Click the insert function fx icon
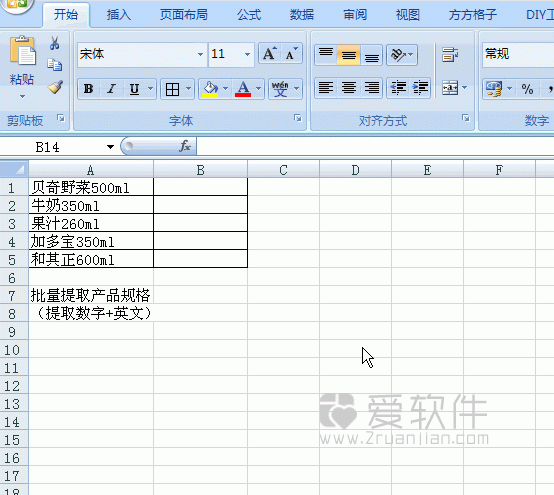554x495 pixels. coord(185,146)
